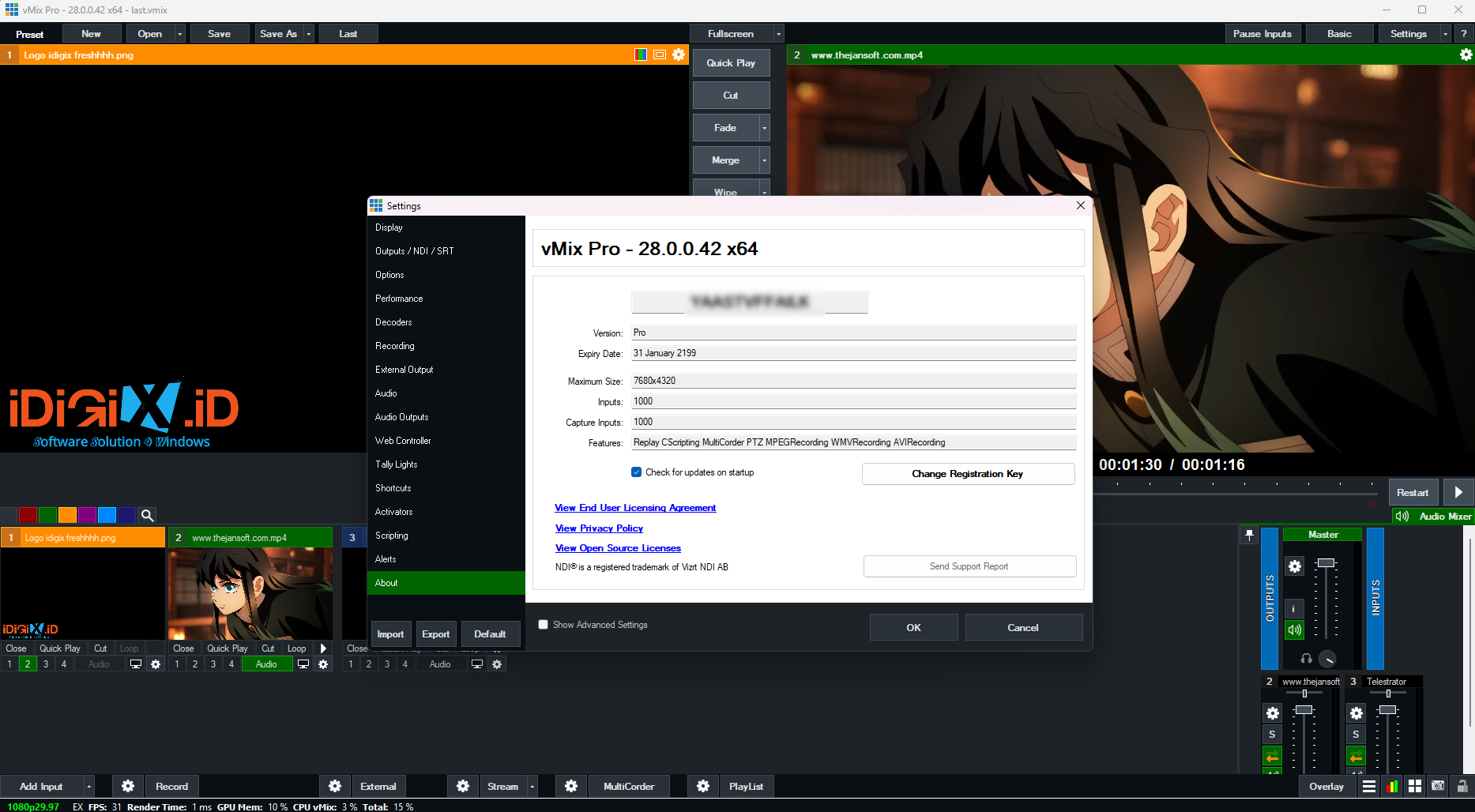Click Send Support Report button

969,566
